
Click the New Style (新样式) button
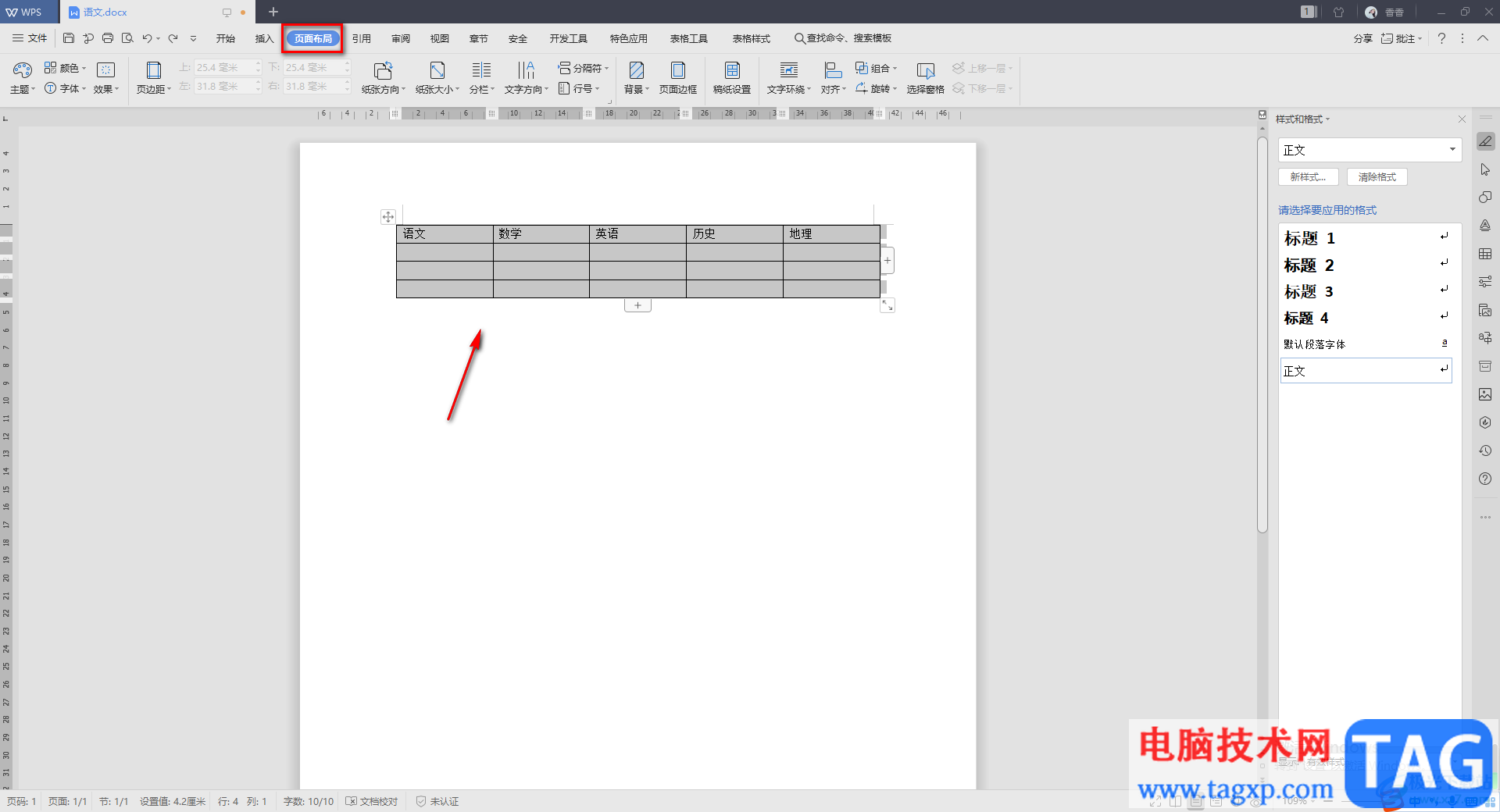pyautogui.click(x=1308, y=177)
